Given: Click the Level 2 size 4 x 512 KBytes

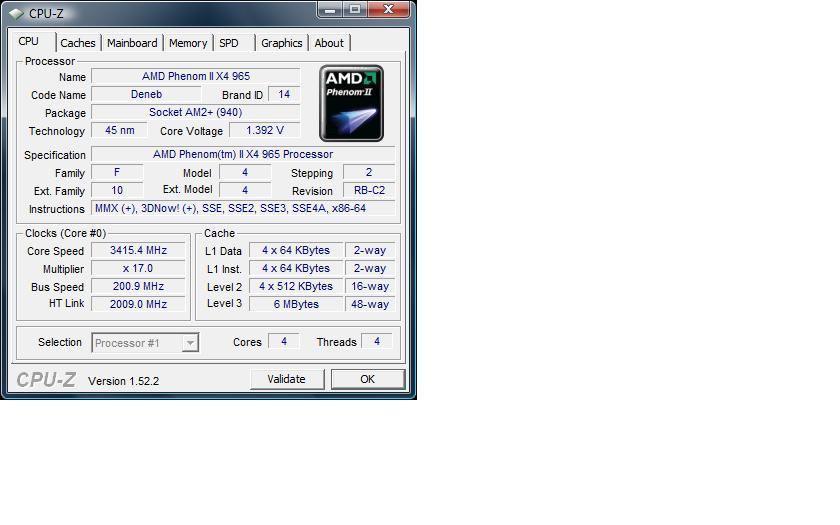Looking at the screenshot, I should [x=296, y=286].
